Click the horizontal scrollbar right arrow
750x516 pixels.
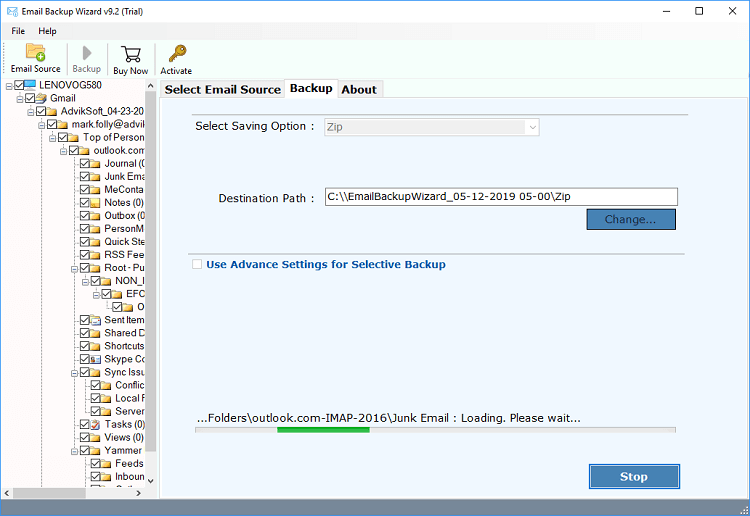pos(139,493)
